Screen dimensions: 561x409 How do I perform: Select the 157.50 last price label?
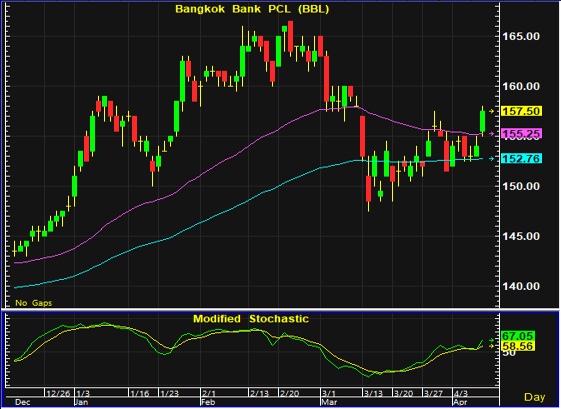click(x=522, y=111)
